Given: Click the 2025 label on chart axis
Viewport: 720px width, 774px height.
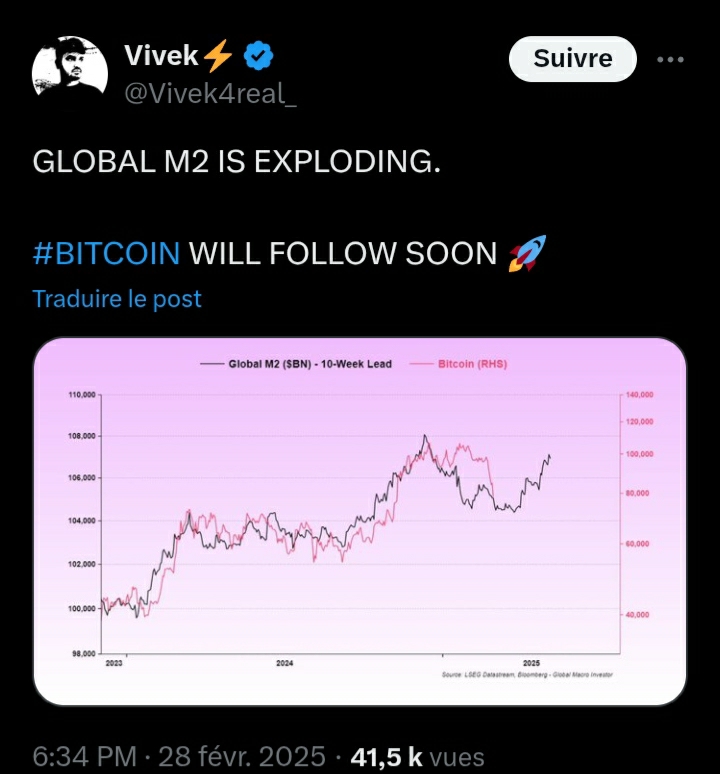Looking at the screenshot, I should point(531,663).
